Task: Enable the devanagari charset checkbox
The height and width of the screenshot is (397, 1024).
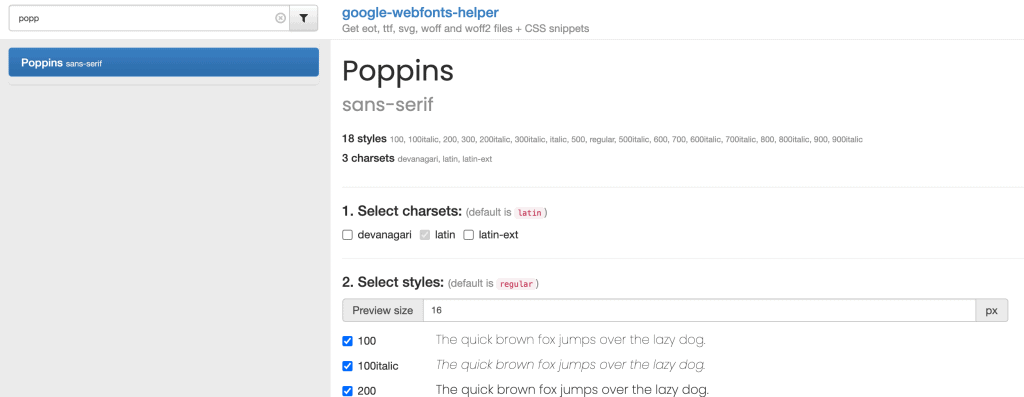Action: click(347, 235)
